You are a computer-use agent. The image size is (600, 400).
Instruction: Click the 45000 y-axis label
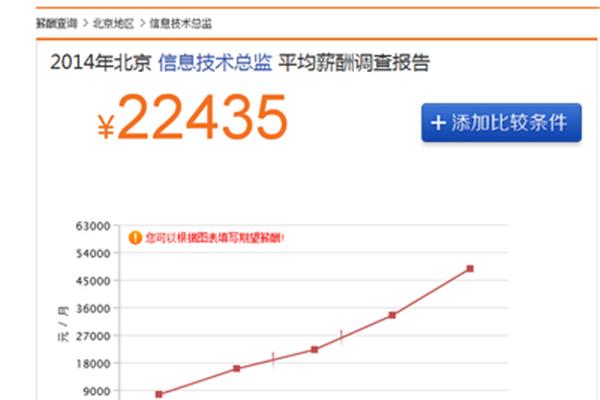[x=93, y=281]
